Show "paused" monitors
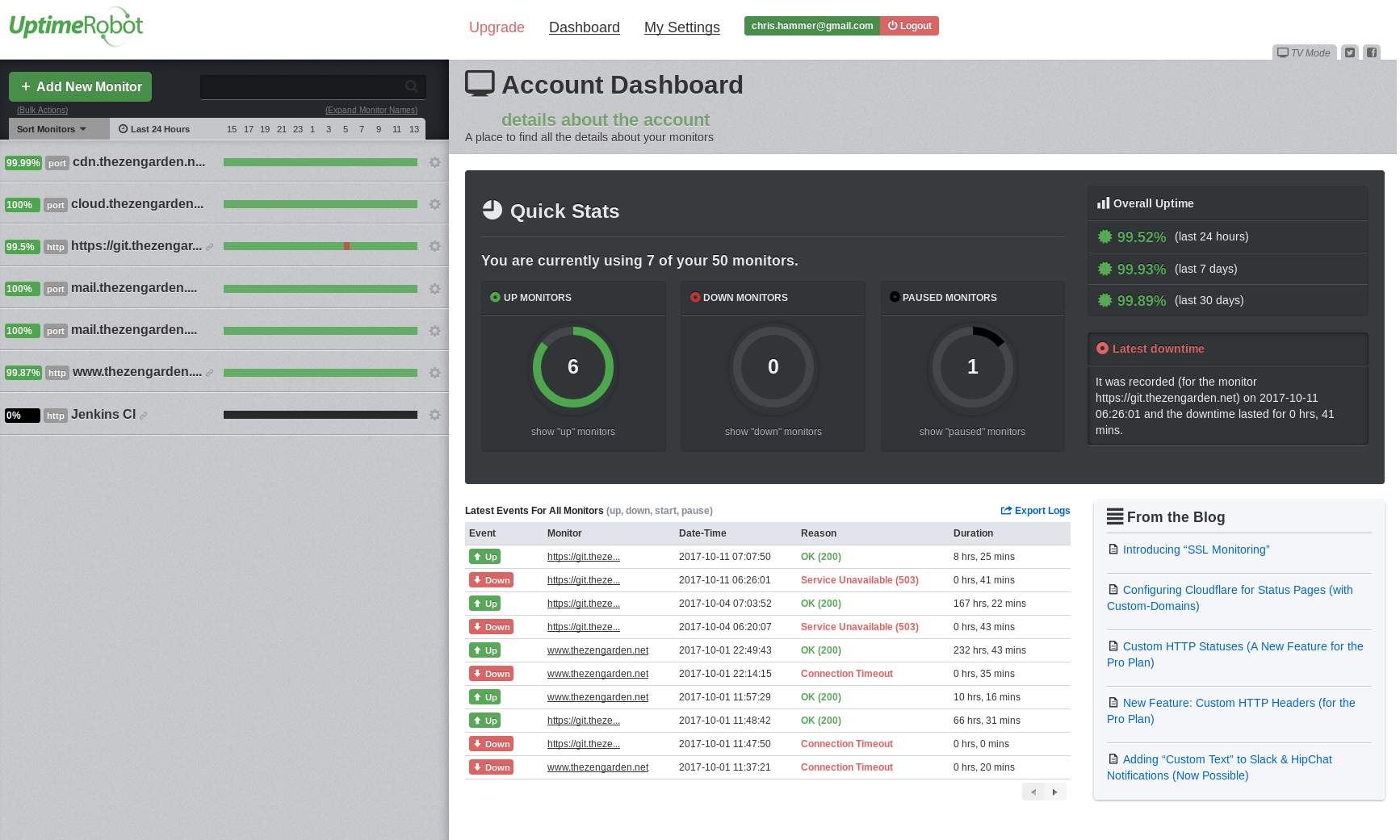1400x840 pixels. click(972, 432)
